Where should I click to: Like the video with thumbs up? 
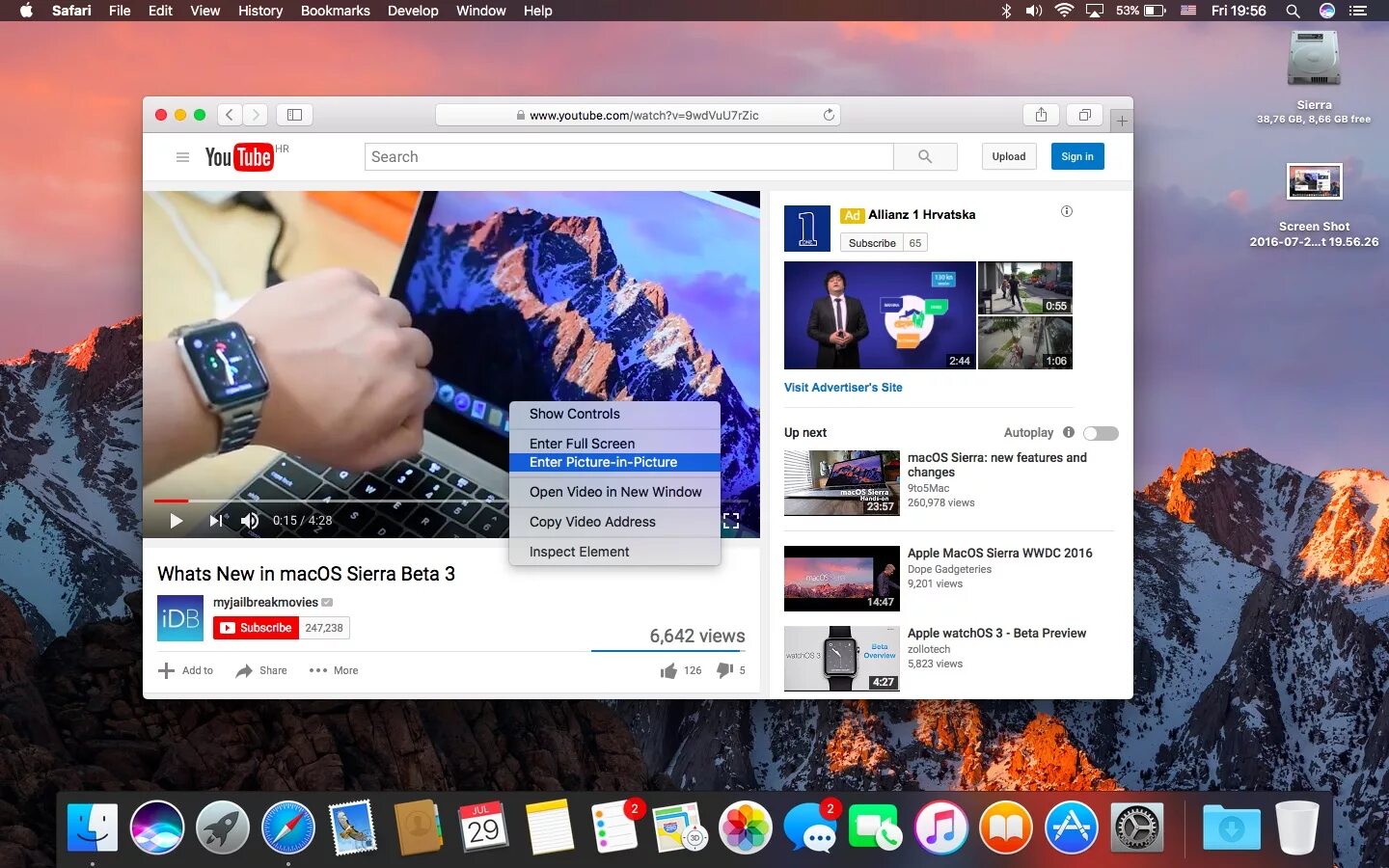pyautogui.click(x=668, y=670)
